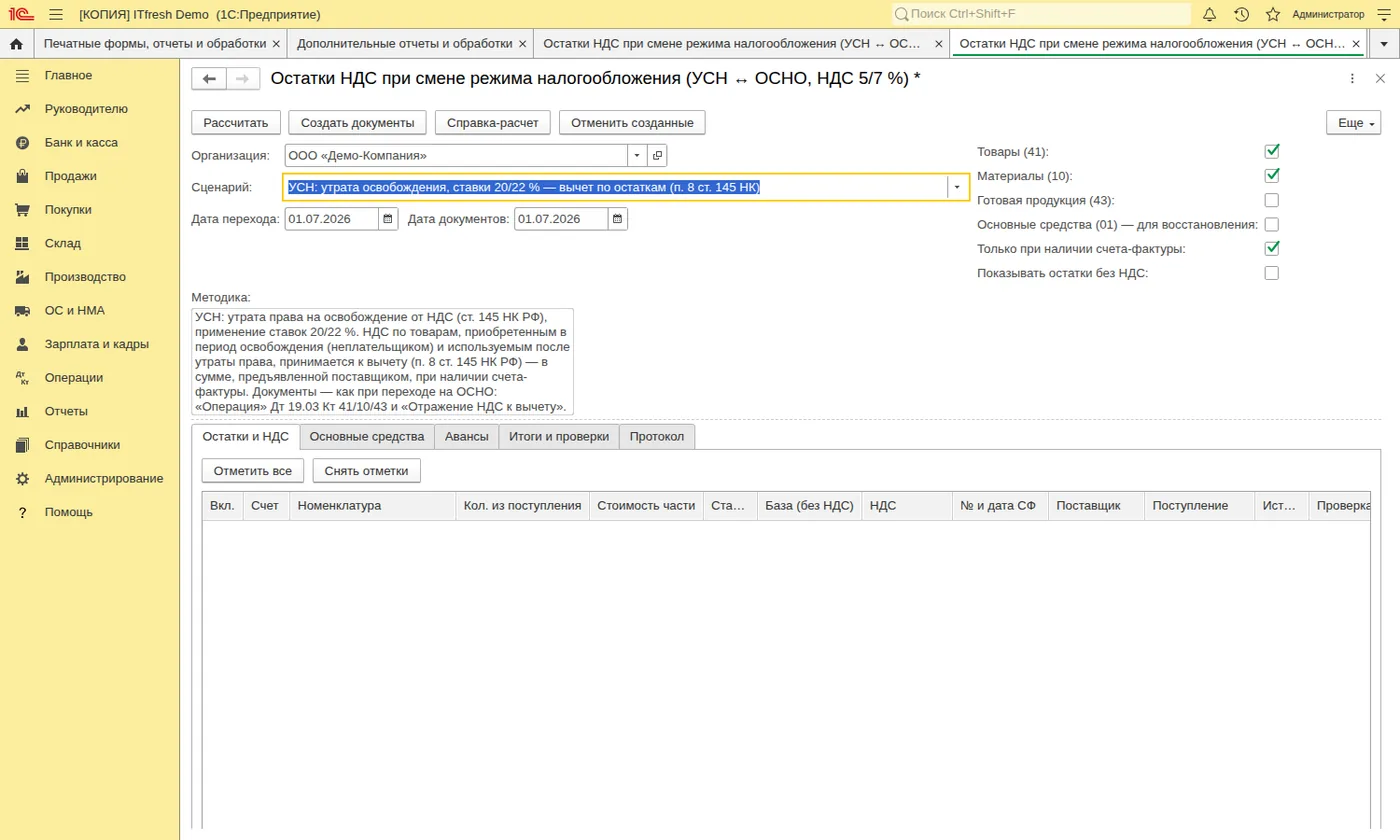Open Банк и касса section
Viewport: 1400px width, 840px height.
tap(81, 143)
